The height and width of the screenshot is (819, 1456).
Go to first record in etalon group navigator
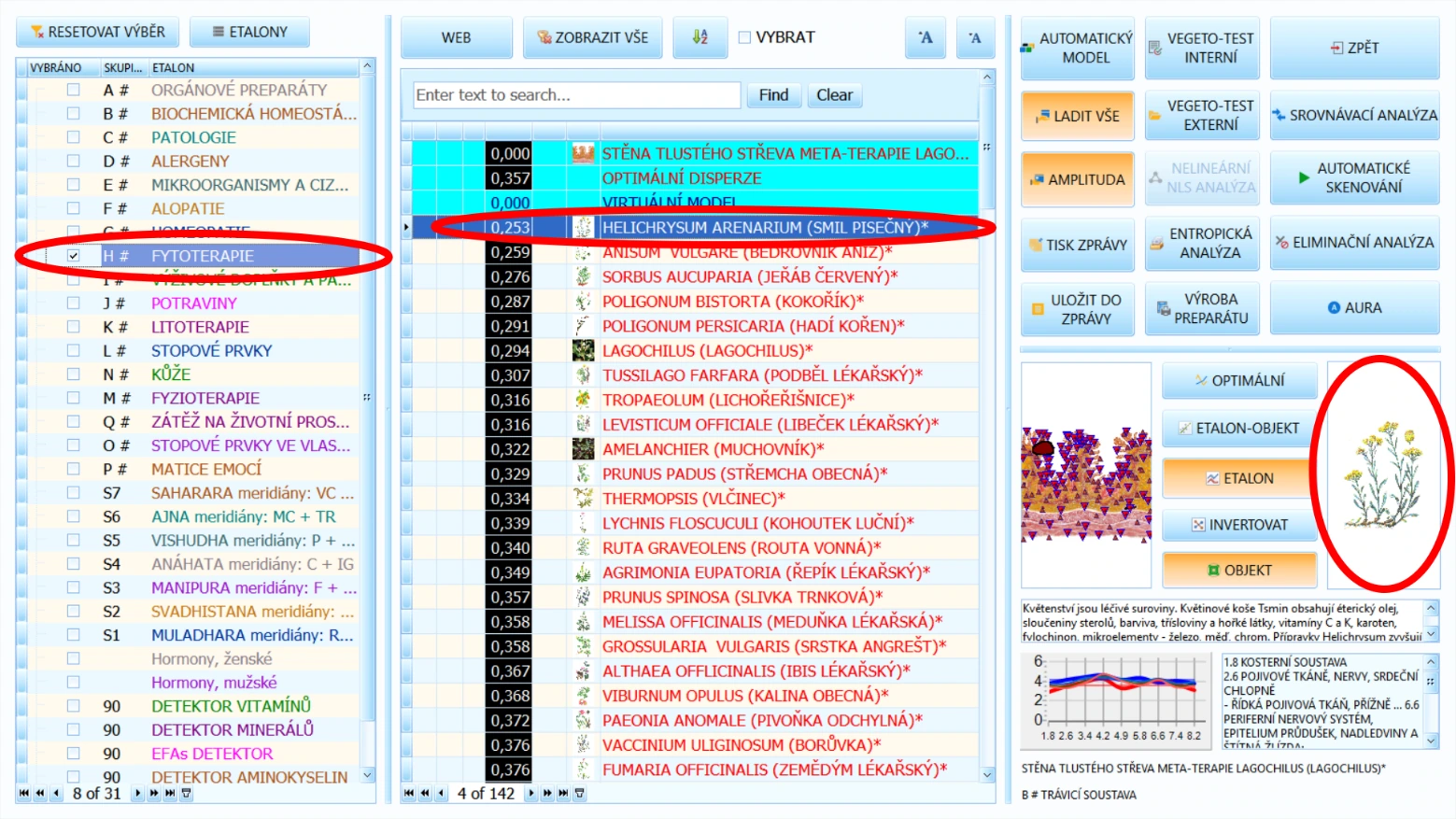pyautogui.click(x=24, y=794)
